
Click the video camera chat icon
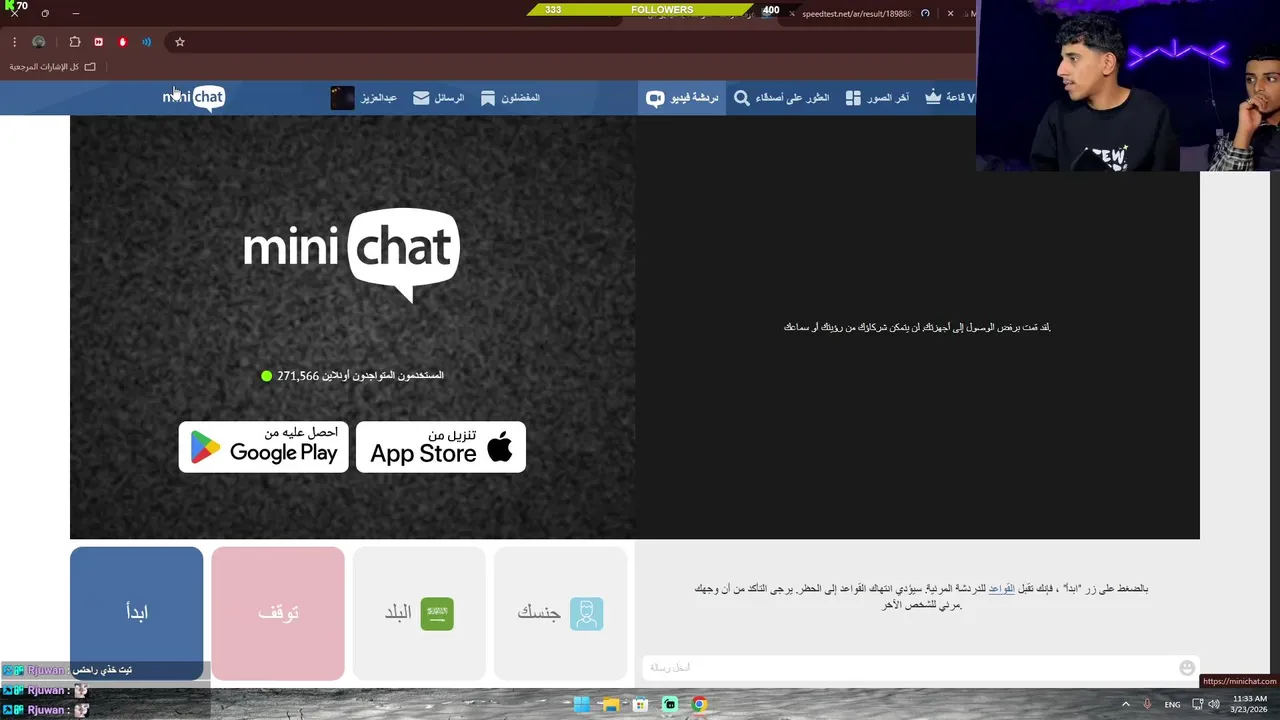click(x=655, y=98)
